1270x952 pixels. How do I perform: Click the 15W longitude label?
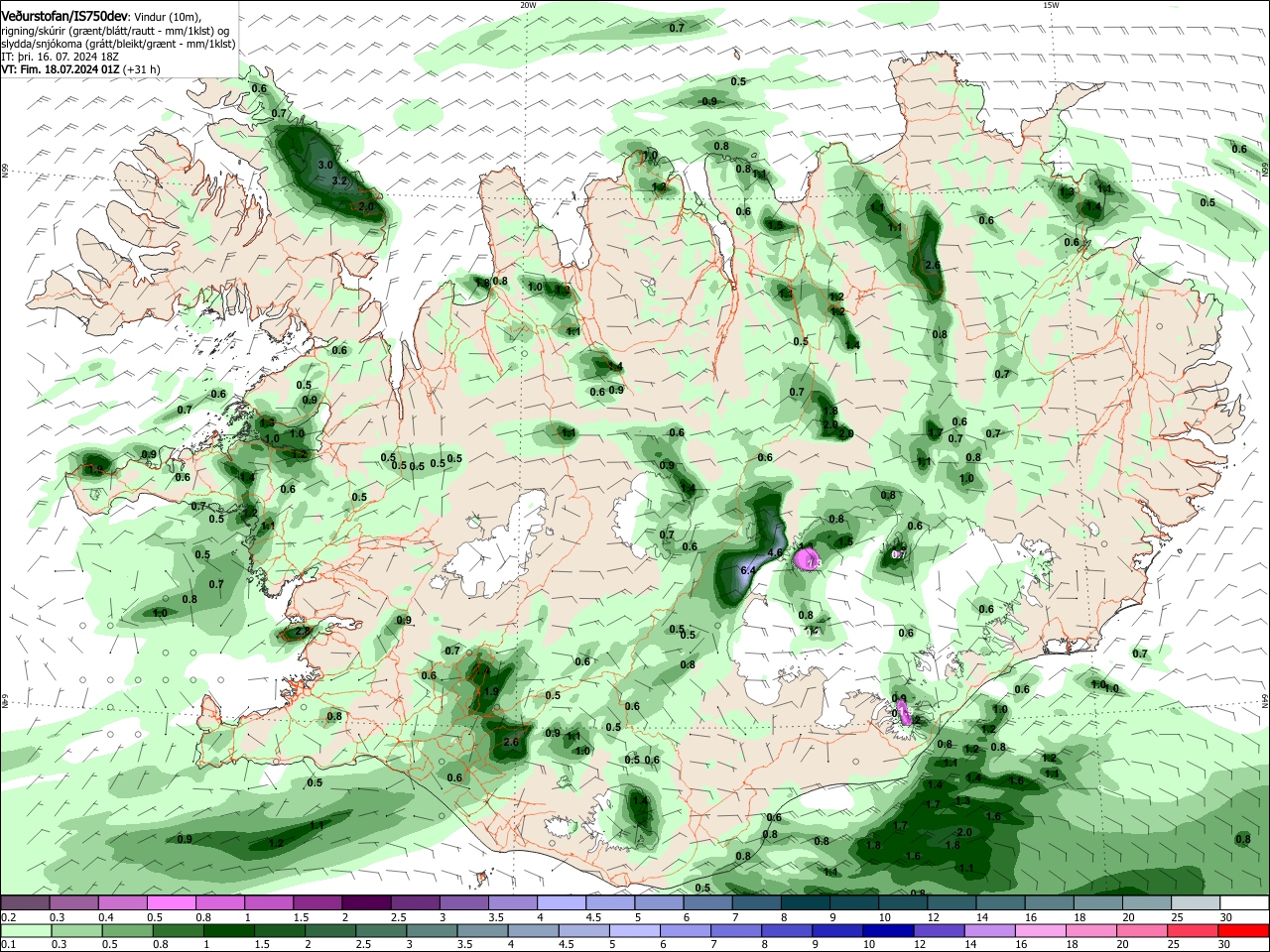point(1051,5)
